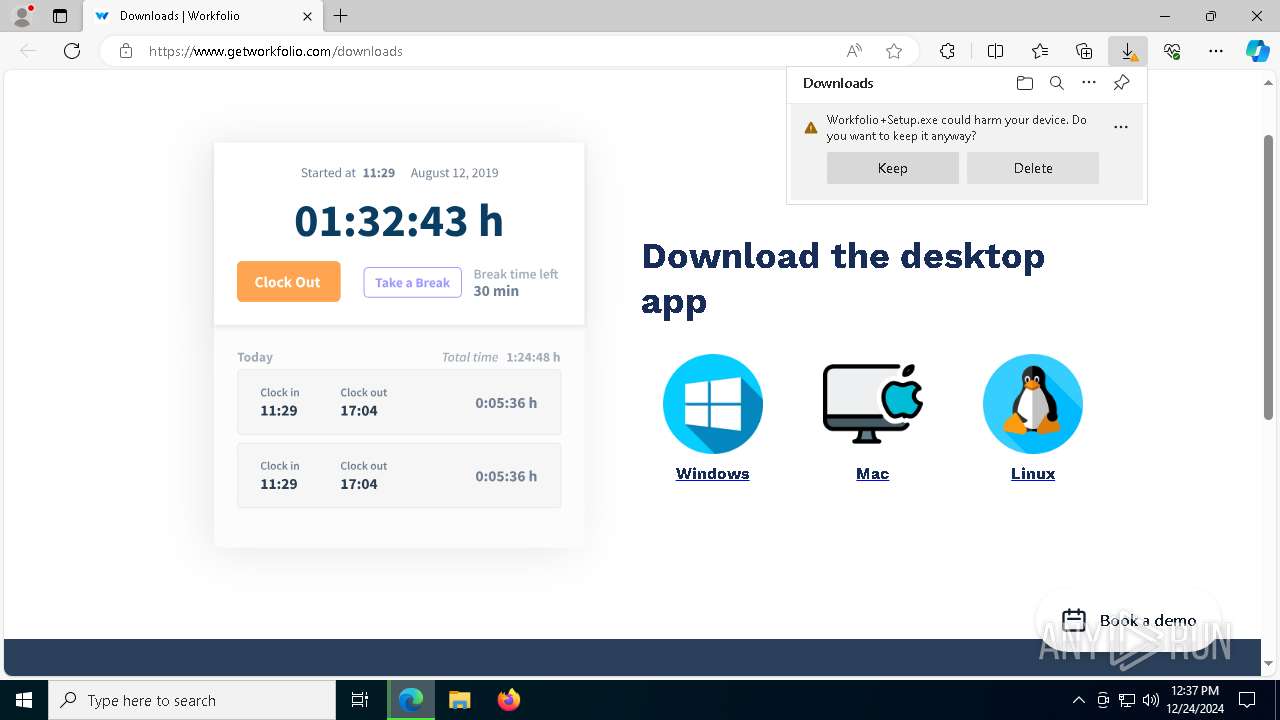
Task: Open Settings and more ellipsis menu
Action: pyautogui.click(x=1216, y=51)
